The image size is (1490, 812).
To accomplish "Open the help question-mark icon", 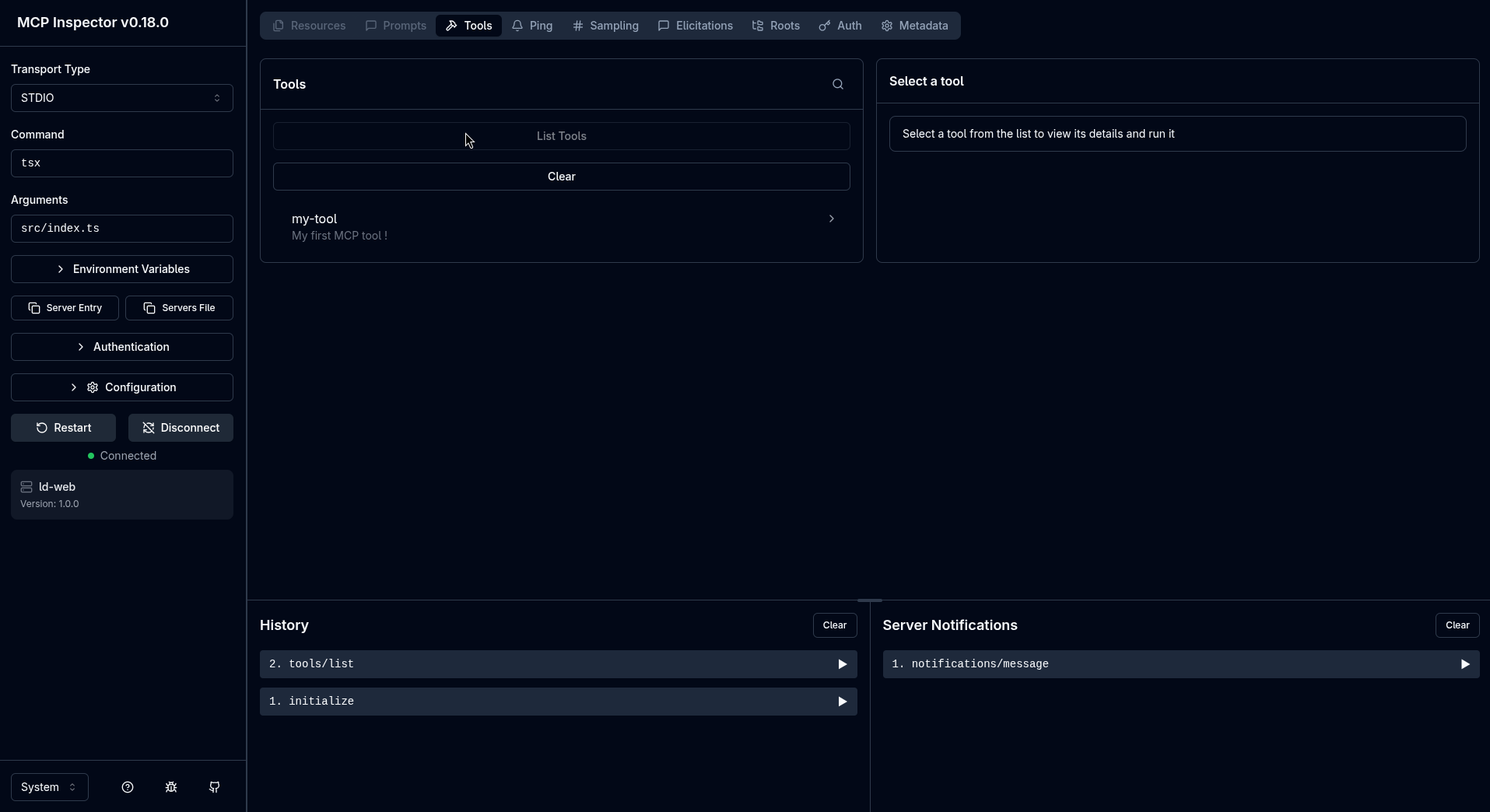I will tap(128, 787).
